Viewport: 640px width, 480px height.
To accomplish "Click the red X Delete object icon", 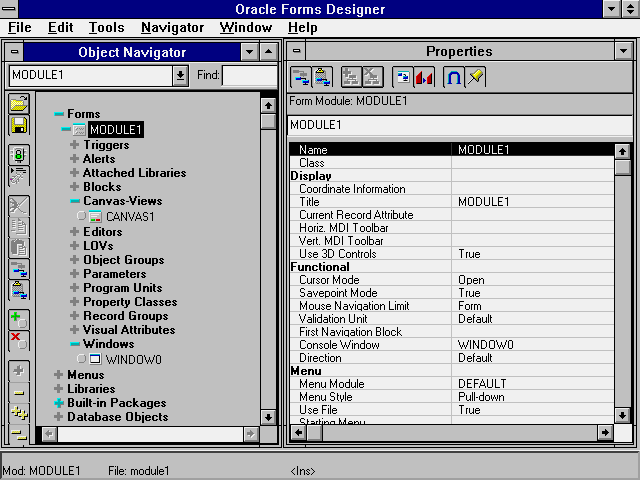I will click(18, 341).
